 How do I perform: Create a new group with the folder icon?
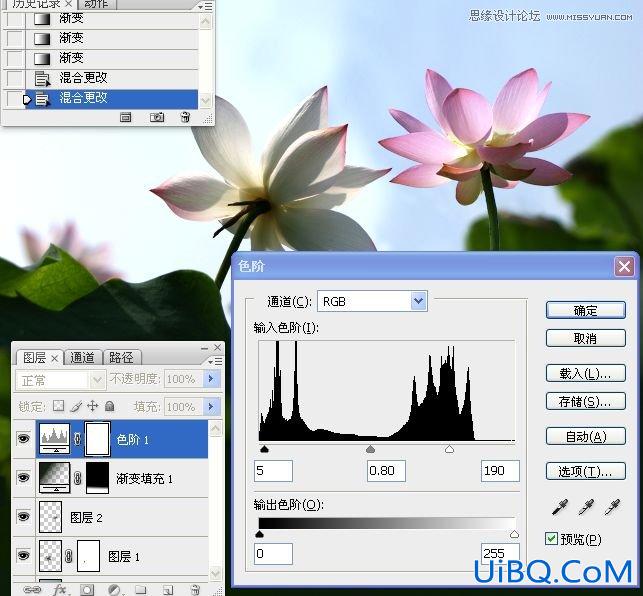pos(141,589)
